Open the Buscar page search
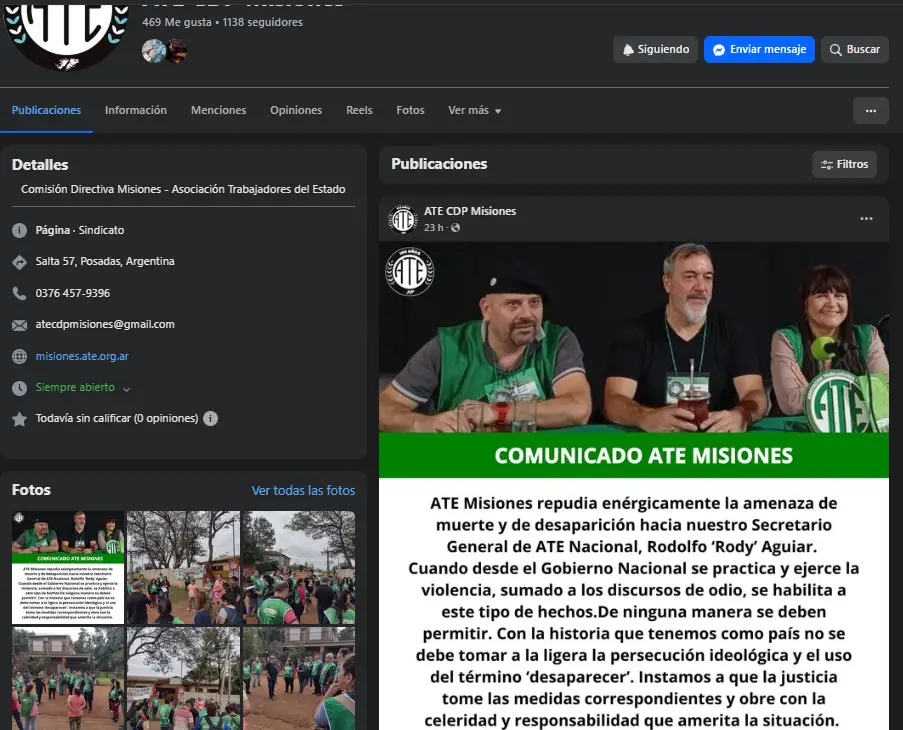 [855, 50]
